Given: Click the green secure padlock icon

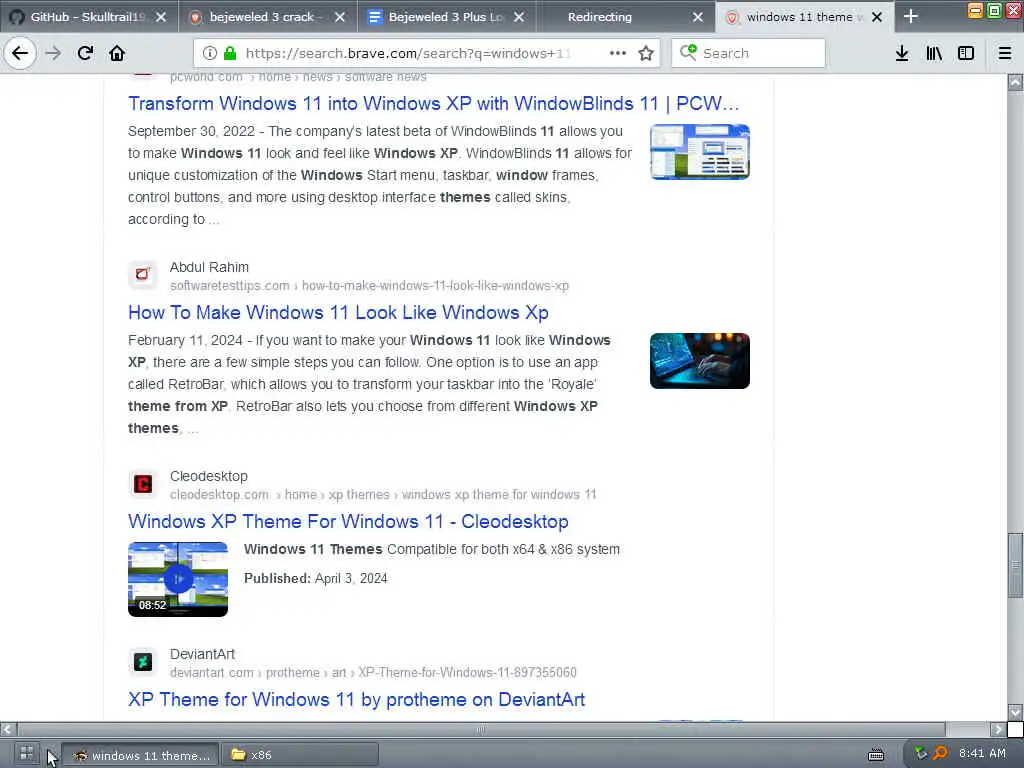Looking at the screenshot, I should tap(229, 54).
